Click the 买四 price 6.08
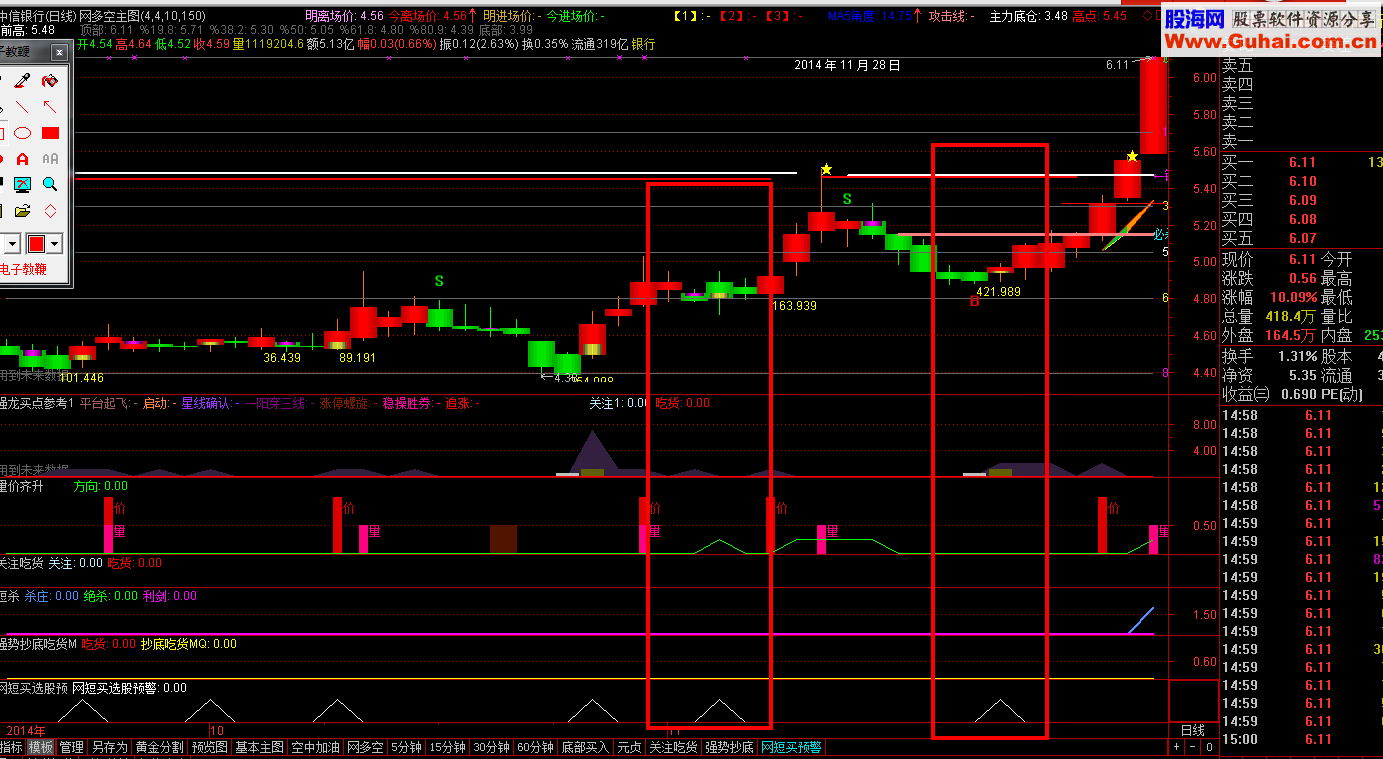 (x=1303, y=219)
